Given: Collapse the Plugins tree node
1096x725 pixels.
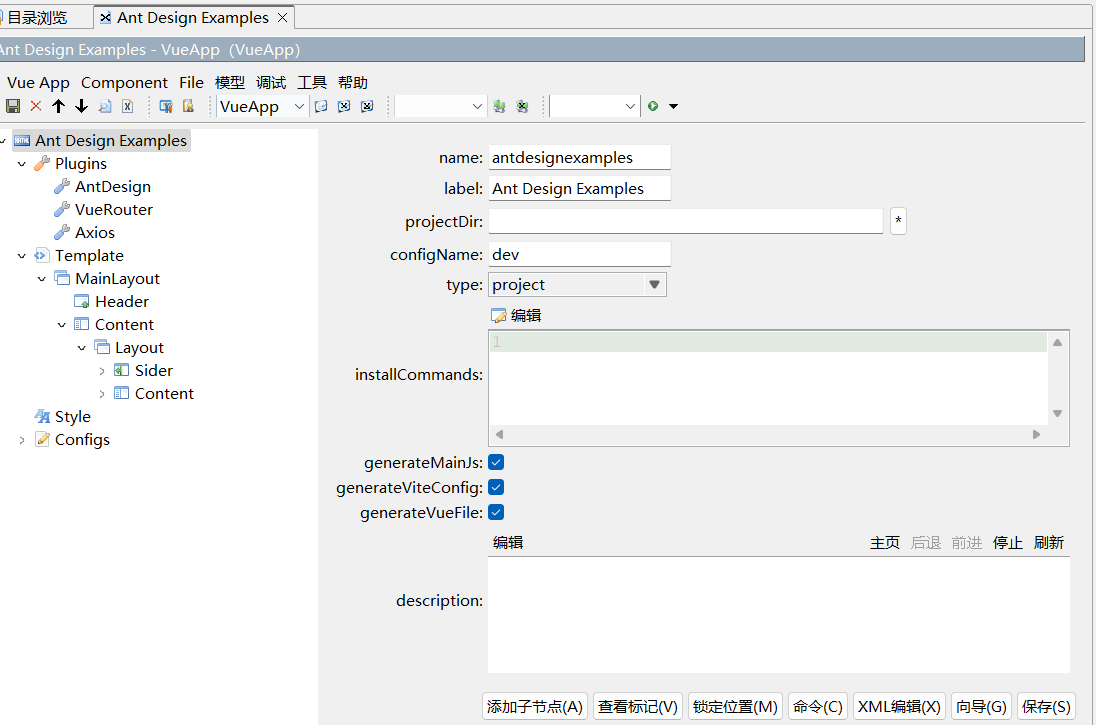Looking at the screenshot, I should [22, 164].
